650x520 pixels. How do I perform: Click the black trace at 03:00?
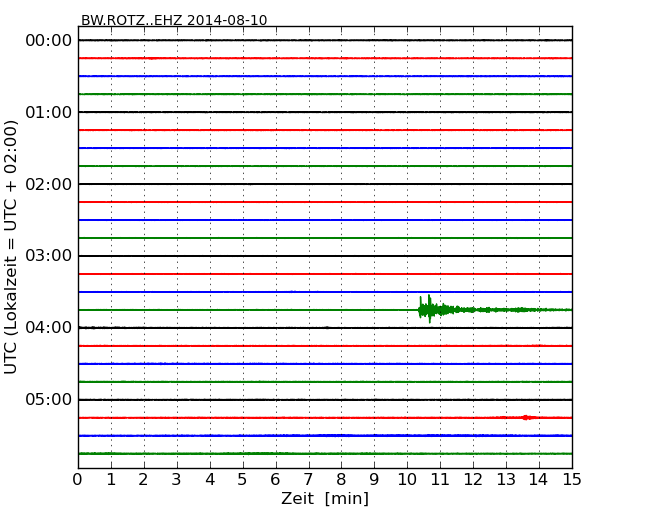(325, 256)
